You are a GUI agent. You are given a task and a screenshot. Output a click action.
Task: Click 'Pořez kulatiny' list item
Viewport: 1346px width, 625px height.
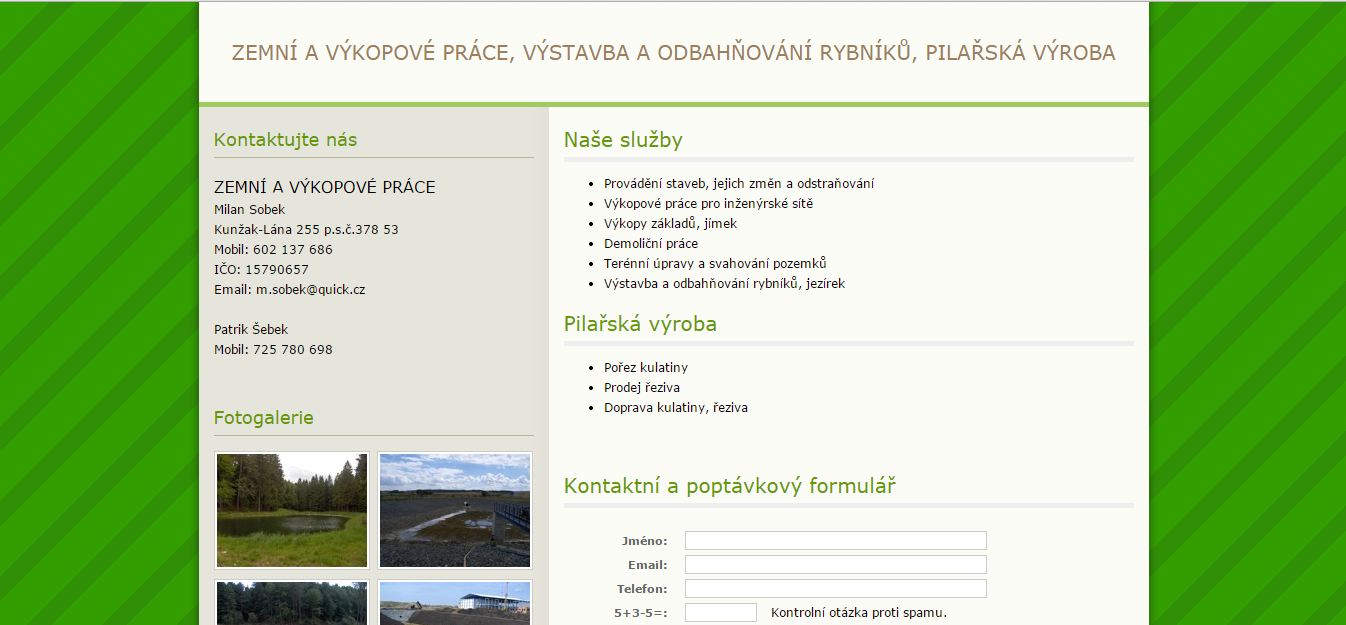(646, 368)
